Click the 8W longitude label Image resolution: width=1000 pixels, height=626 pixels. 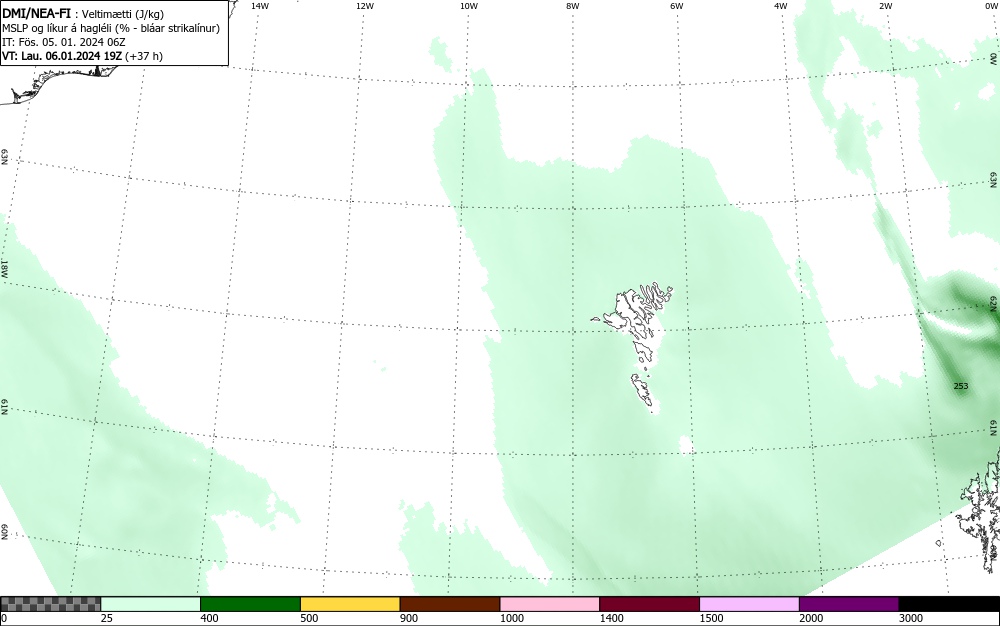pos(573,6)
